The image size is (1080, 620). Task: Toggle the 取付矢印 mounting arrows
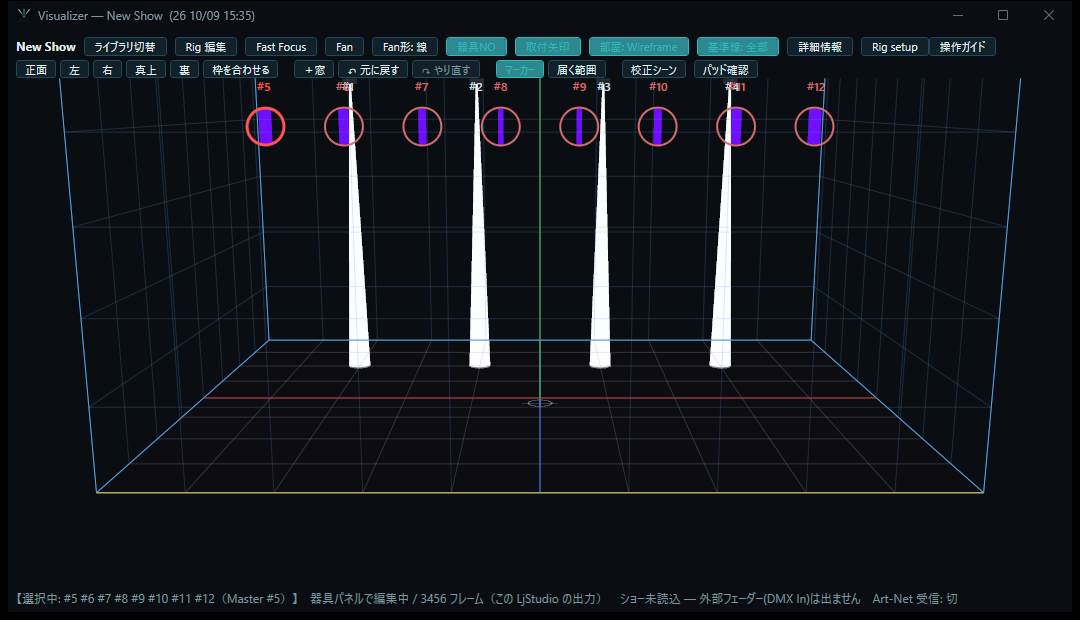coord(548,47)
